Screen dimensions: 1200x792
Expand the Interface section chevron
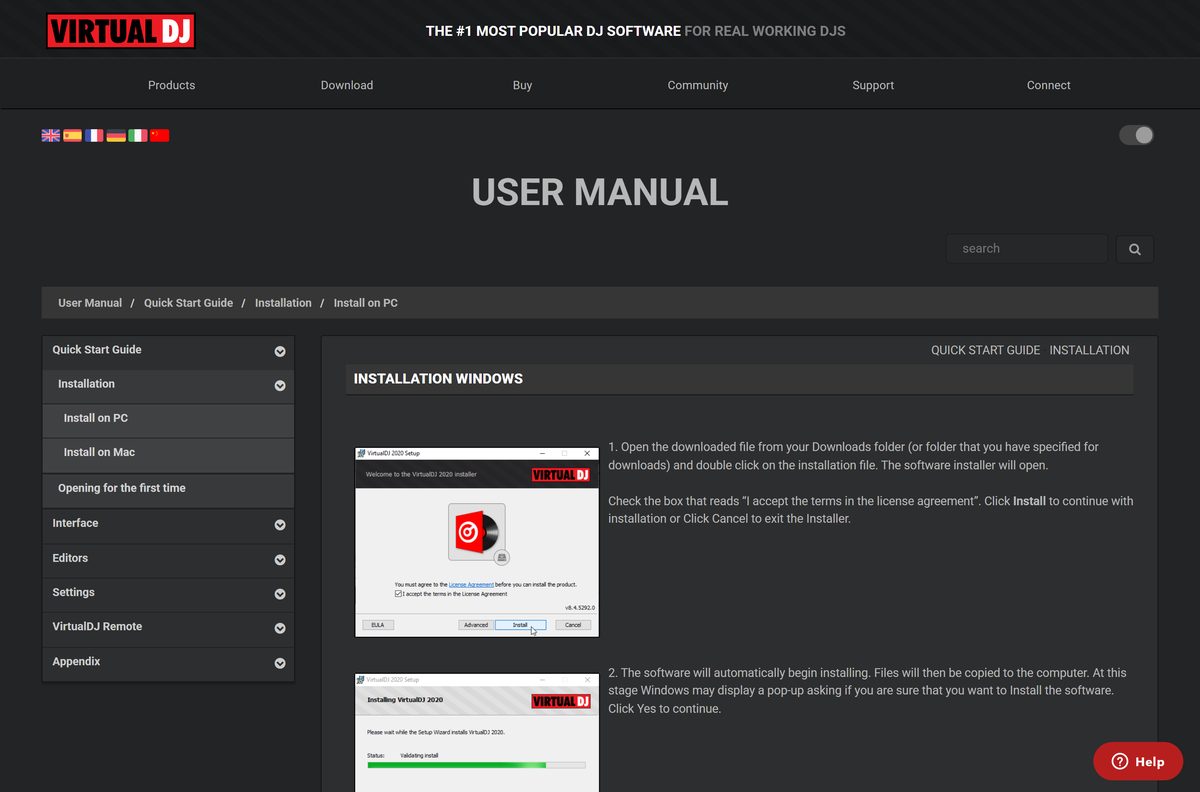(280, 524)
